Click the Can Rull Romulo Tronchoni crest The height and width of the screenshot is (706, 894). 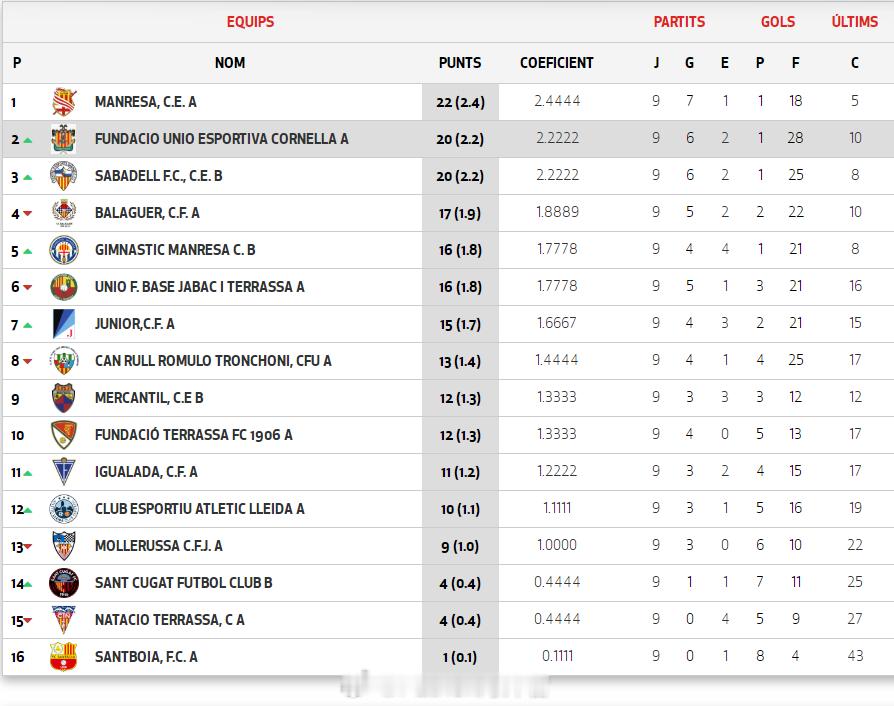tap(63, 361)
